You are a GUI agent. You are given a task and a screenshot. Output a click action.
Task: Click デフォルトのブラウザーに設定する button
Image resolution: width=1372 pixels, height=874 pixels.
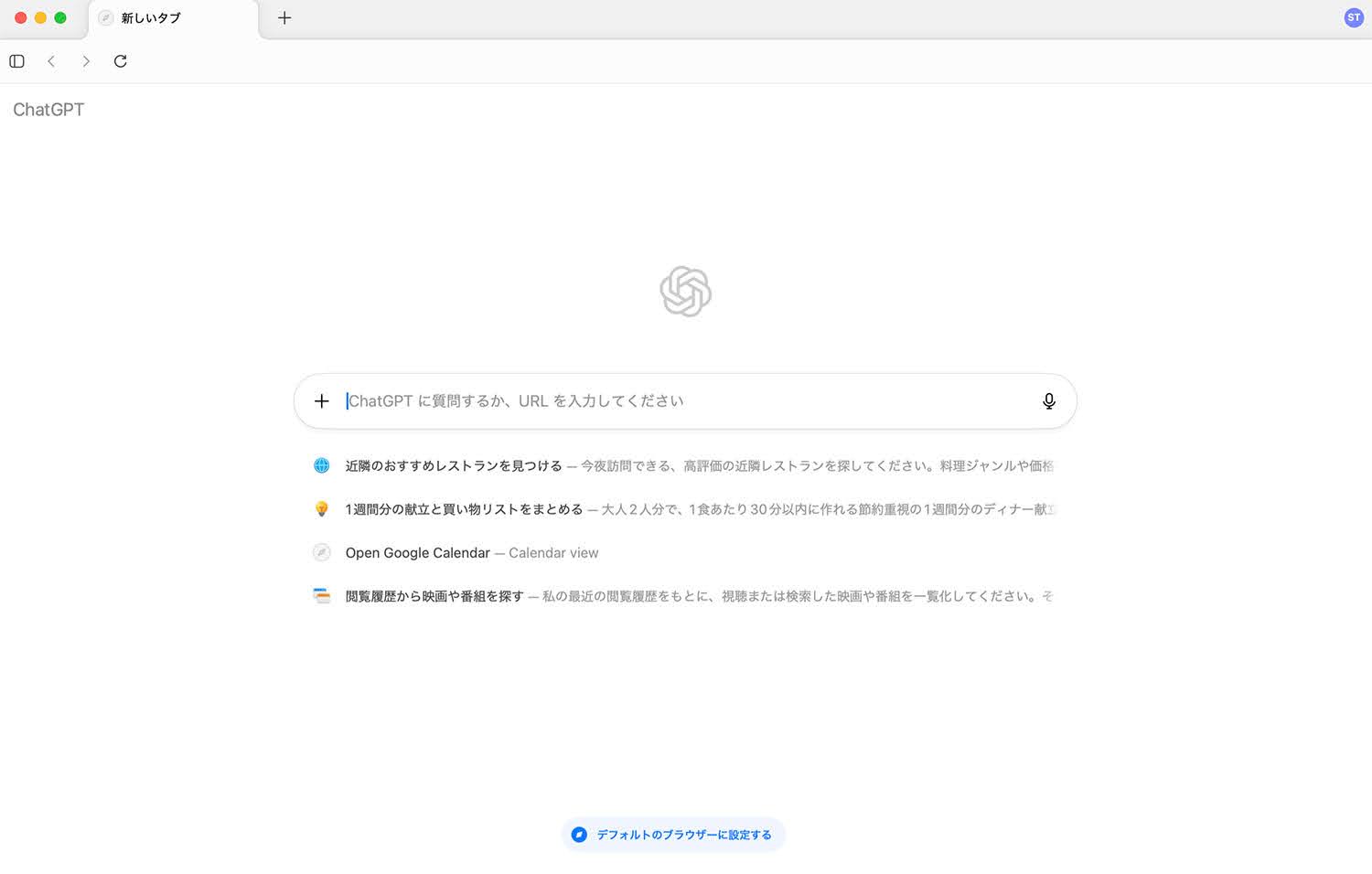(673, 835)
